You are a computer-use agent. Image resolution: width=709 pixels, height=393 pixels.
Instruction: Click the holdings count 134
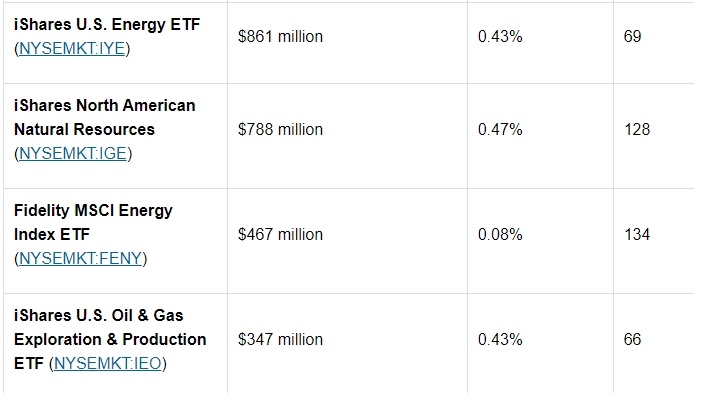coord(637,234)
